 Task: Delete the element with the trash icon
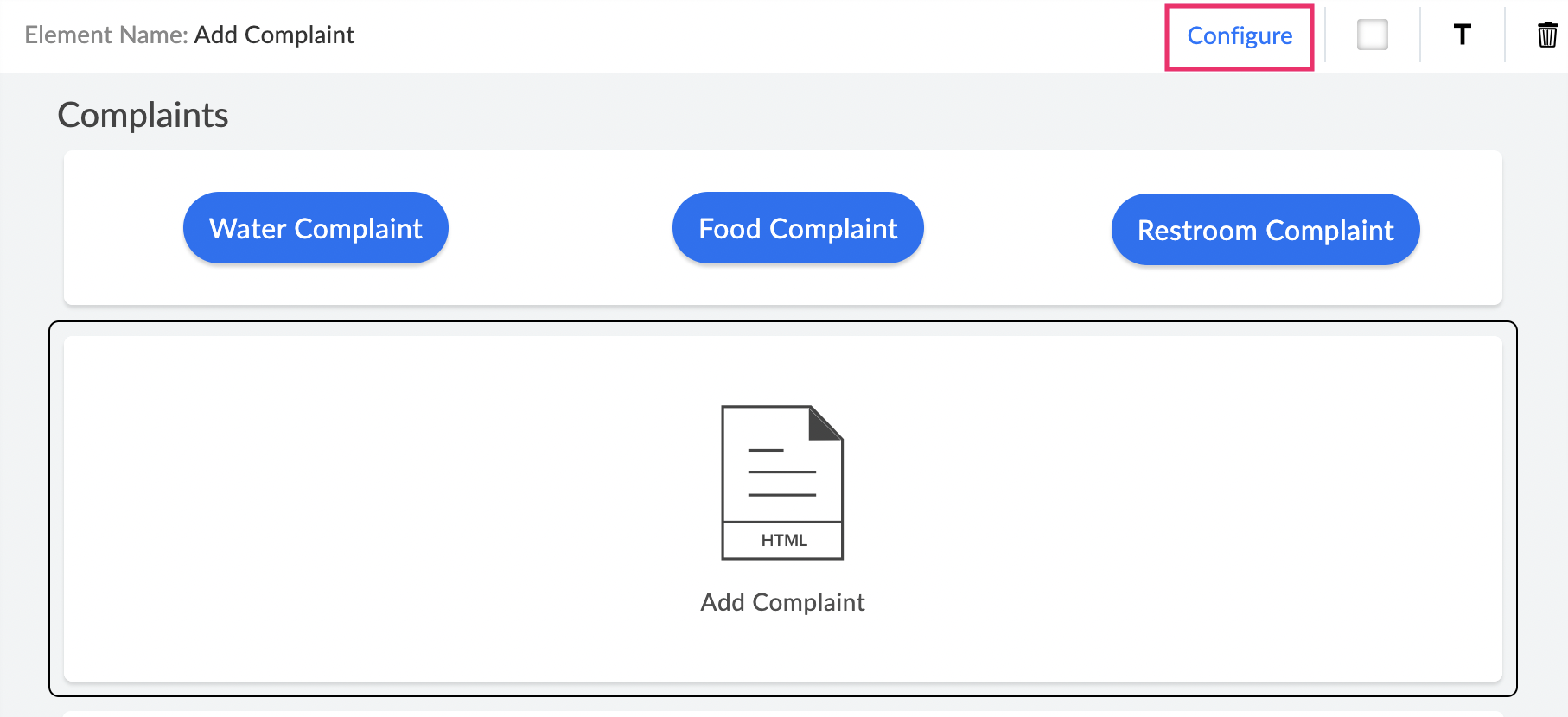pyautogui.click(x=1546, y=35)
